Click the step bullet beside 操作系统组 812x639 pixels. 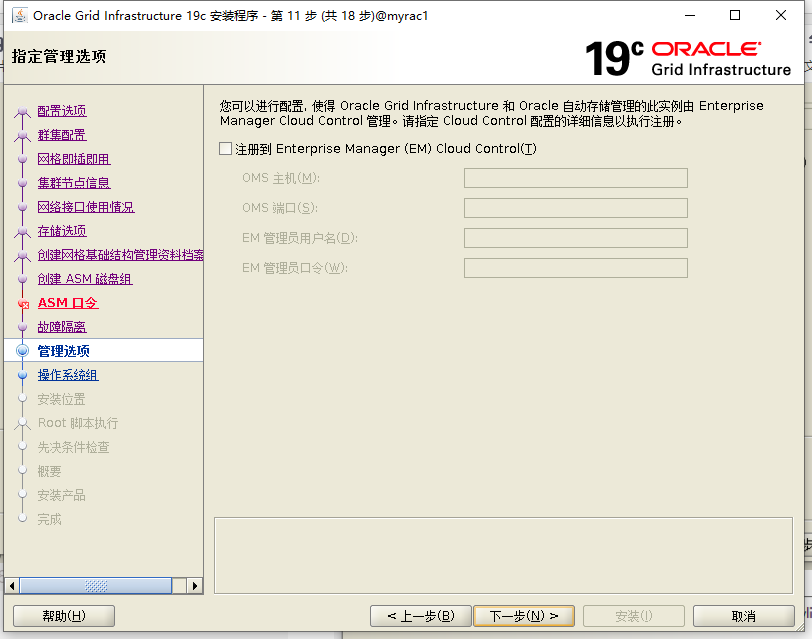coord(22,375)
